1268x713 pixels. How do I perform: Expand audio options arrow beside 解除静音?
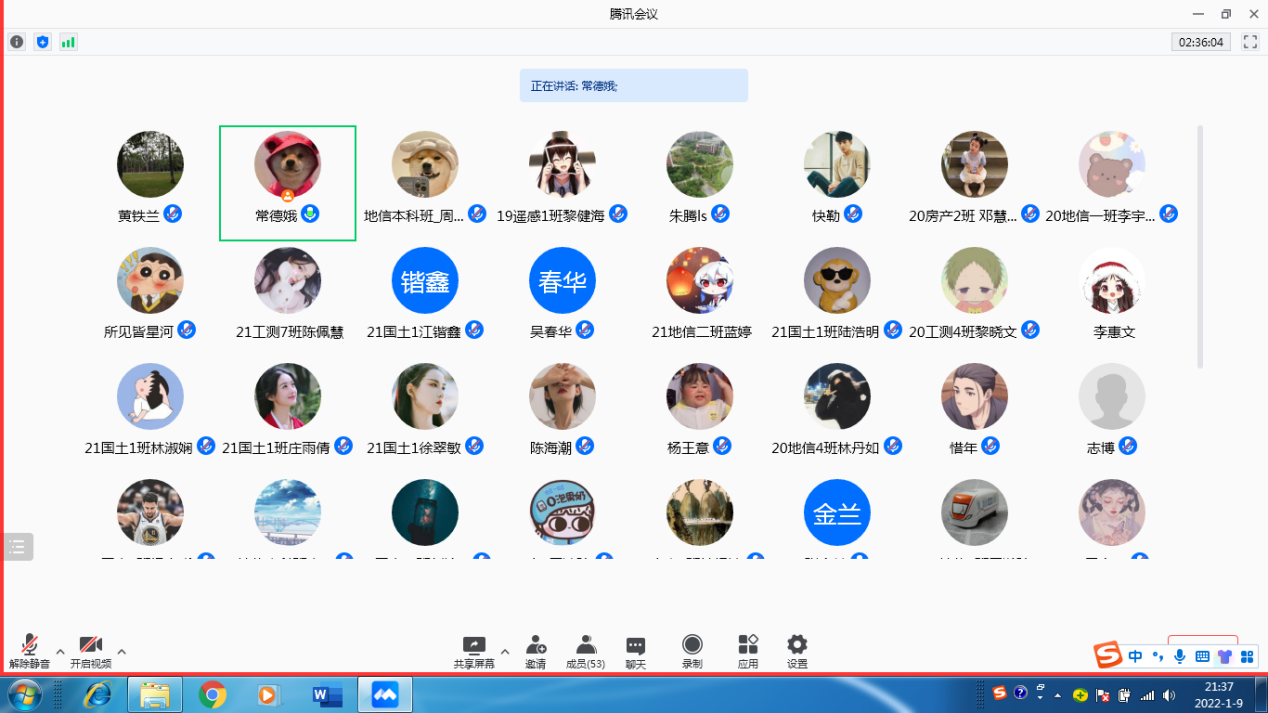click(60, 652)
